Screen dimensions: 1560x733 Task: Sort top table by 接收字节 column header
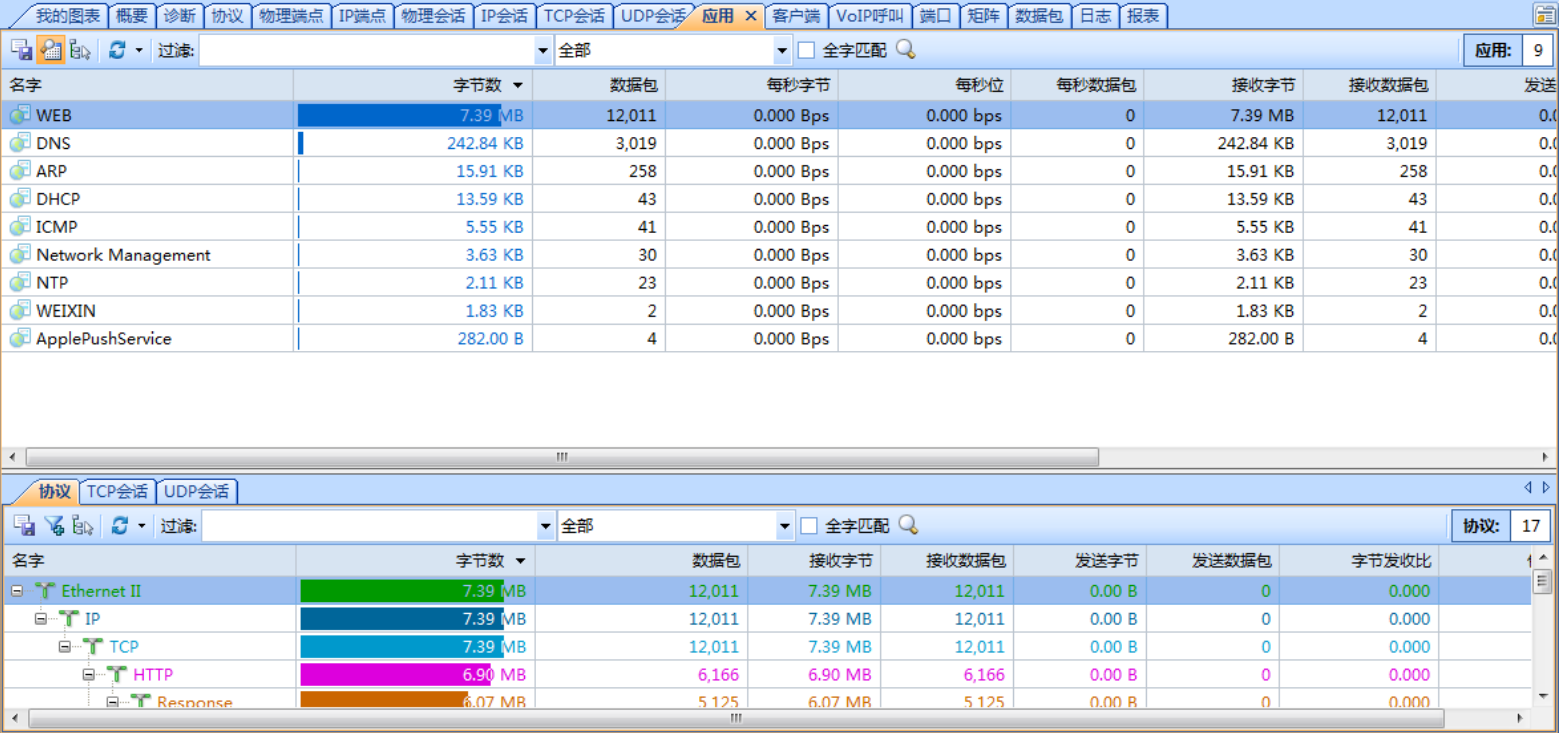coord(1224,85)
